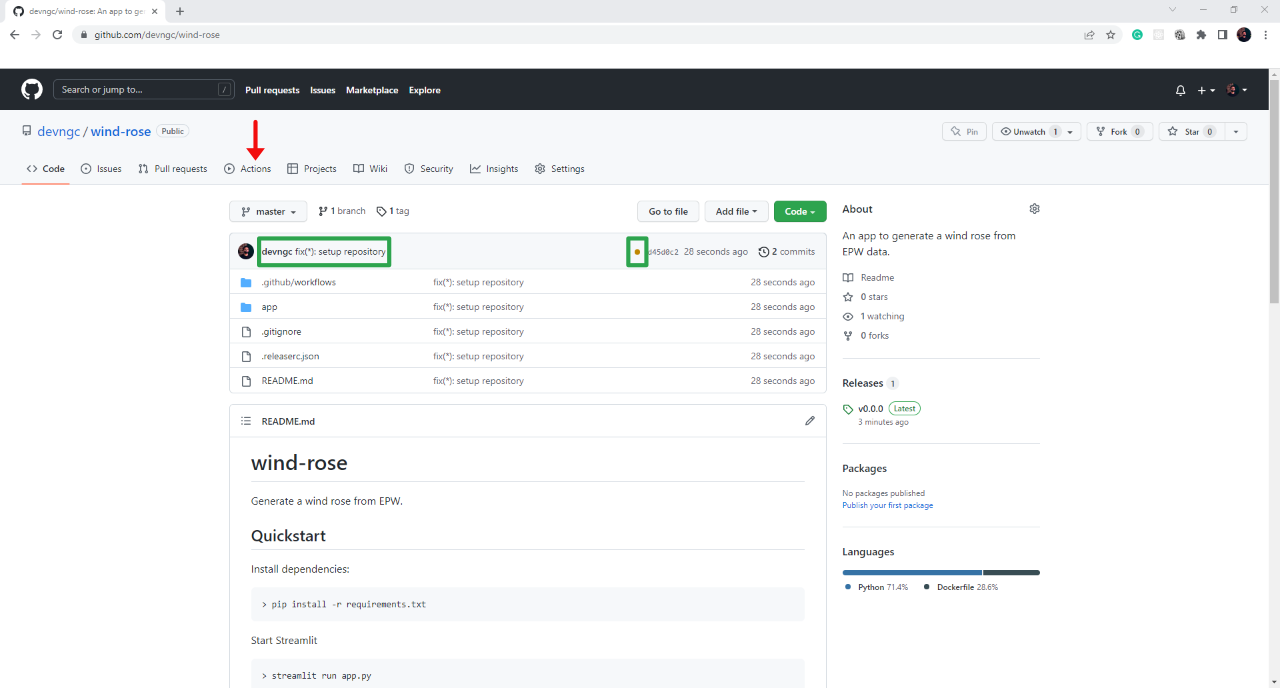Screen dimensions: 1280x688
Task: Expand the master branch dropdown
Action: click(268, 211)
